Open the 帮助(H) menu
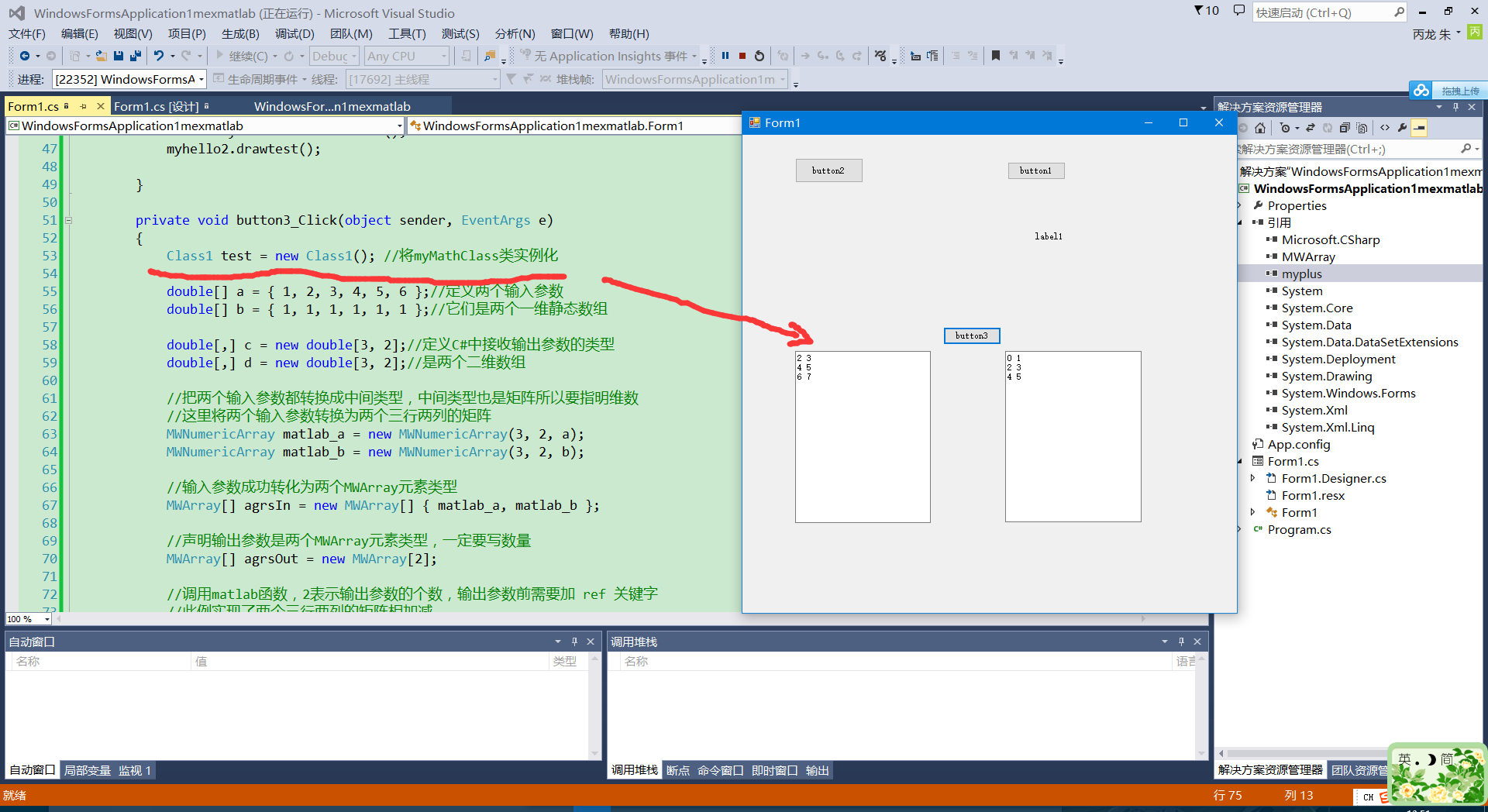Image resolution: width=1488 pixels, height=812 pixels. 629,34
